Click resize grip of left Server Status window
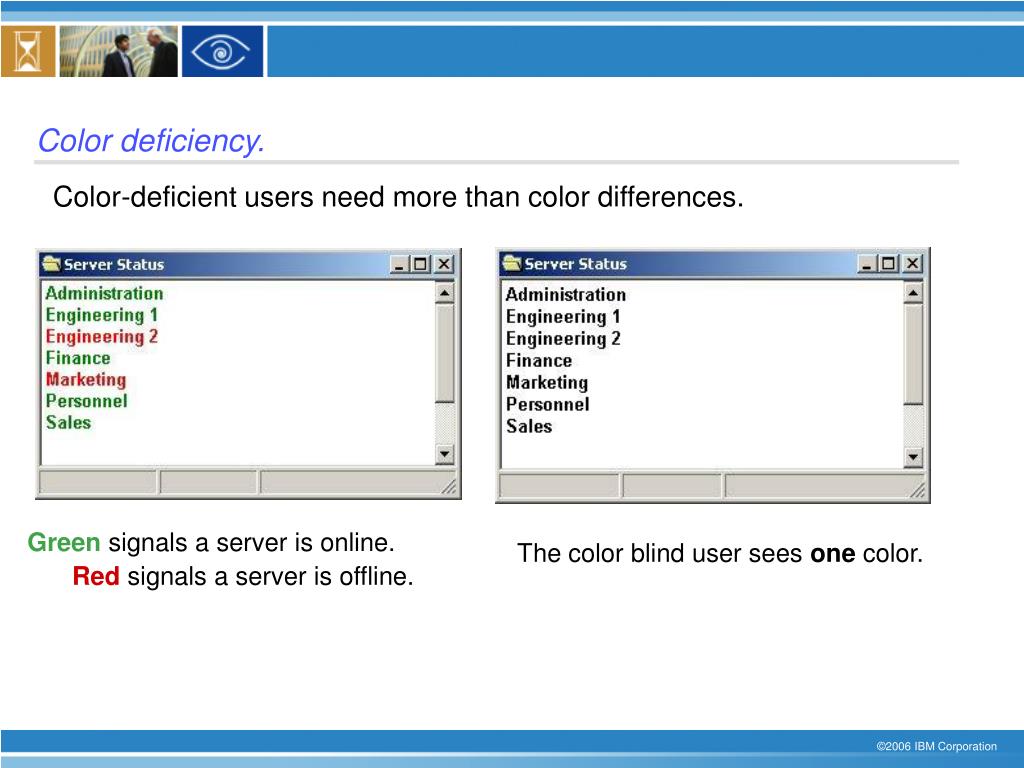Image resolution: width=1024 pixels, height=768 pixels. coord(449,487)
